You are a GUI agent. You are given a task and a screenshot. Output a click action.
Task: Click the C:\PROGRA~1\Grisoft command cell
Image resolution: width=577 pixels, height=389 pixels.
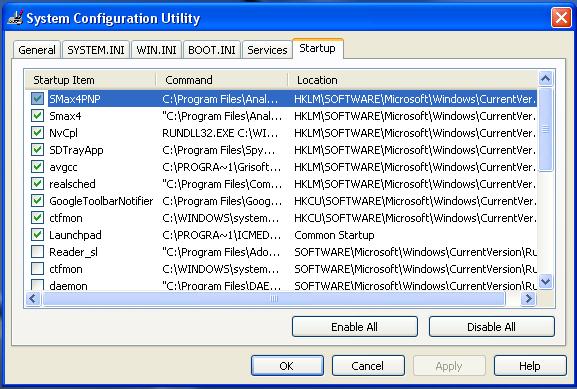[x=221, y=167]
